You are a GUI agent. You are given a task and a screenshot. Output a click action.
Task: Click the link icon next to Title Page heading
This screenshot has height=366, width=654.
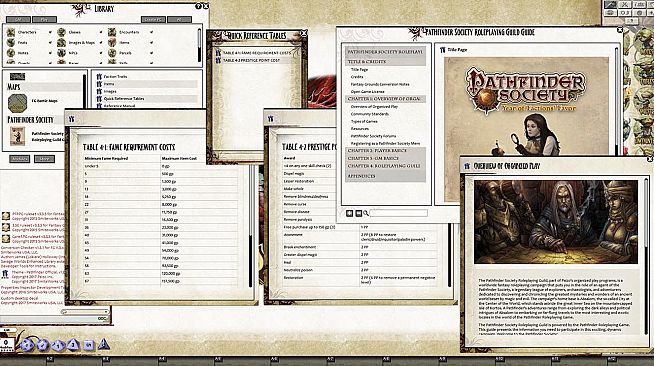coord(443,50)
